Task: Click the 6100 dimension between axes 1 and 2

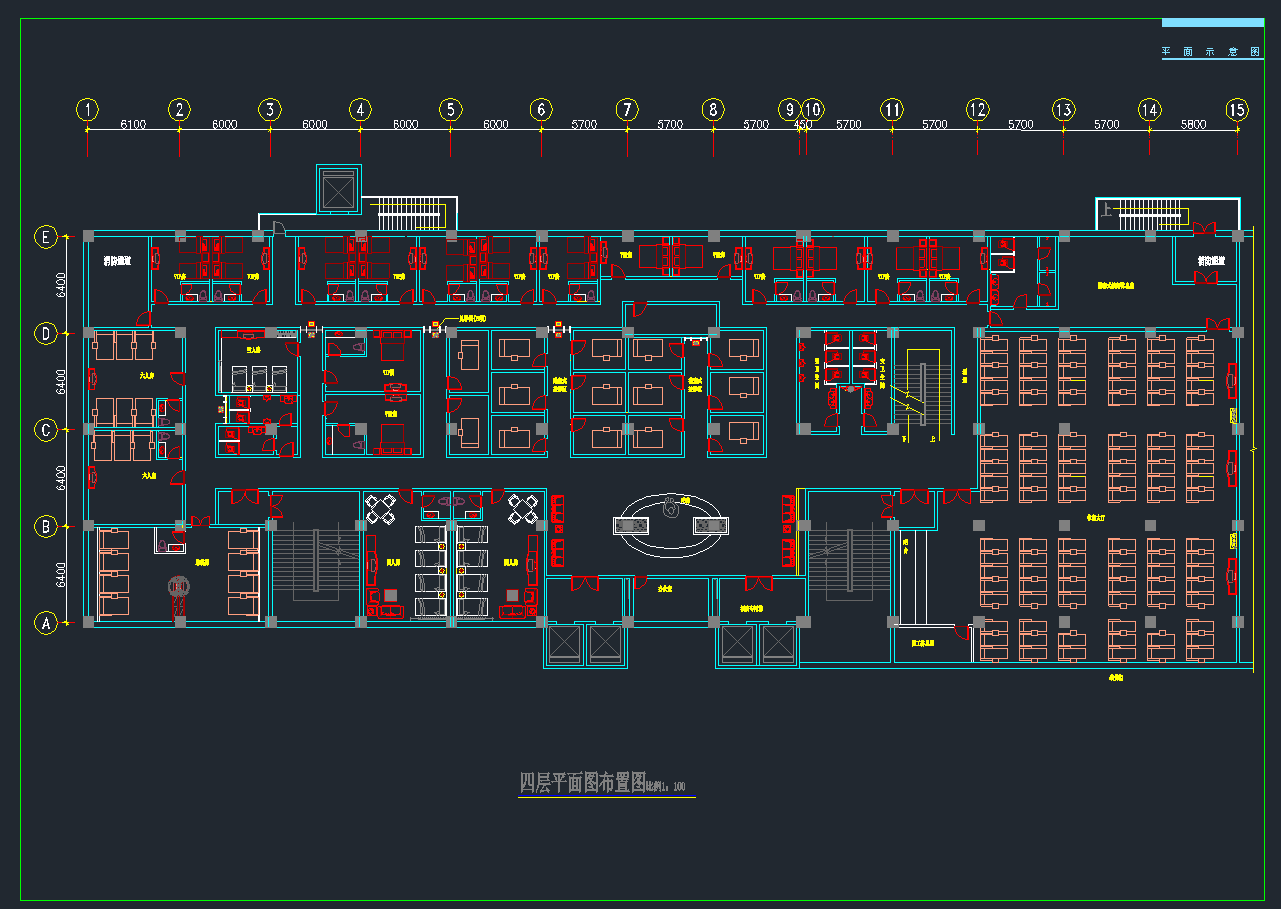Action: 133,125
